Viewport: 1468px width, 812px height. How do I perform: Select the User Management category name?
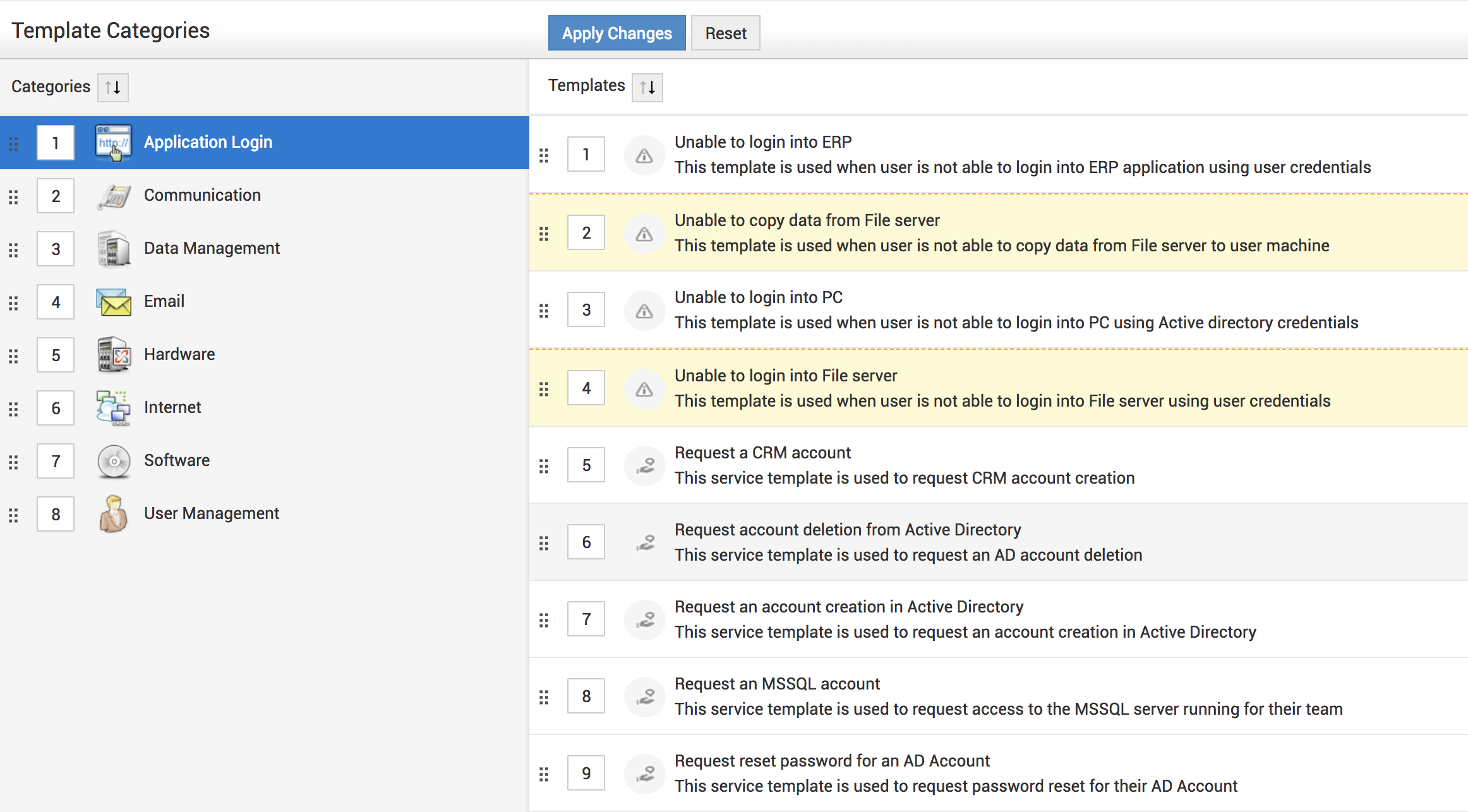point(211,514)
